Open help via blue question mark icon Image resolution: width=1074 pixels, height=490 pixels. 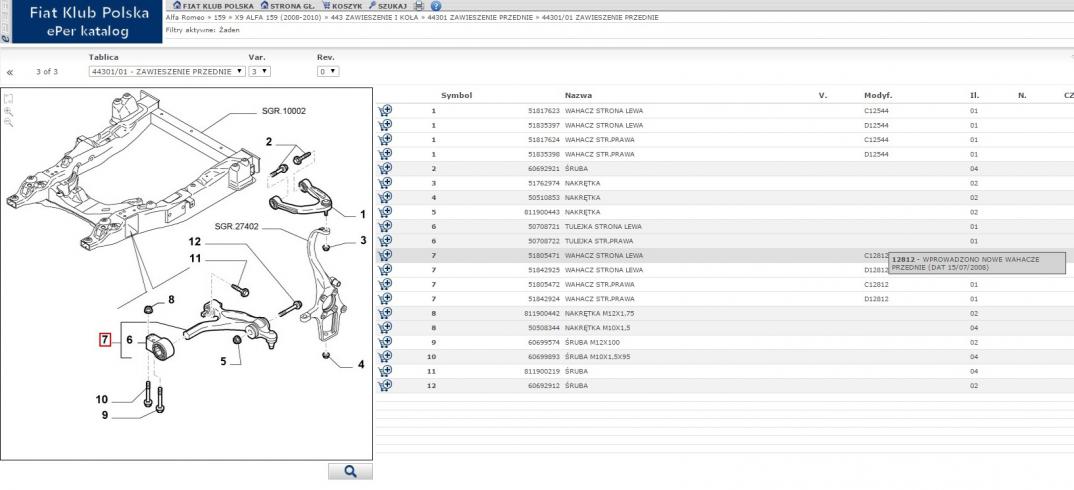pos(436,5)
